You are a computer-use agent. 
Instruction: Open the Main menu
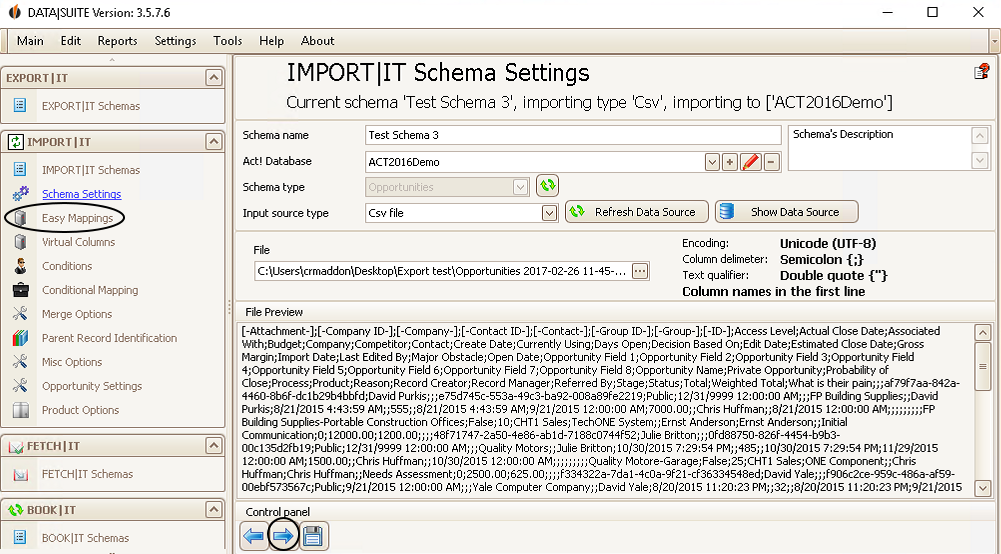click(30, 41)
